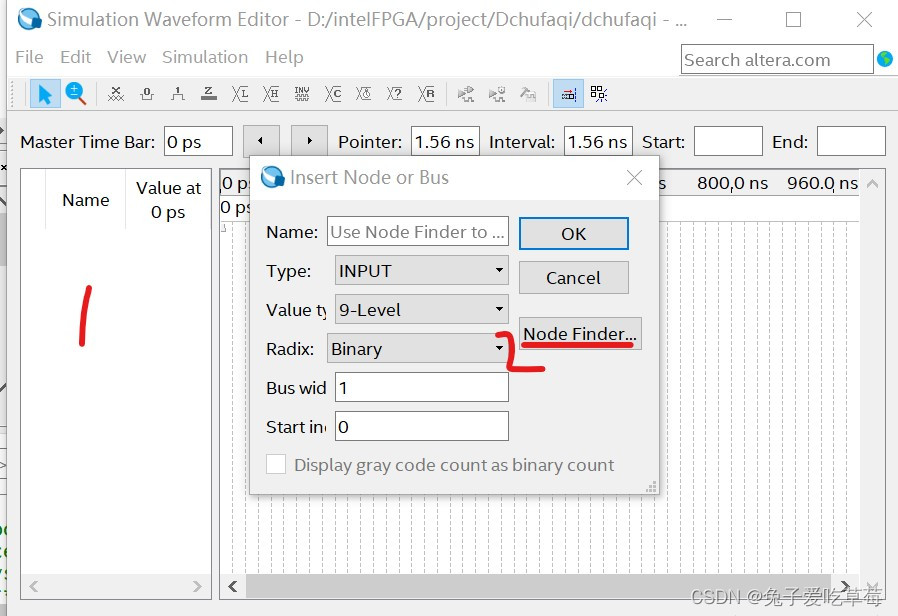Select the arrow selection tool
The image size is (898, 616).
click(x=45, y=94)
